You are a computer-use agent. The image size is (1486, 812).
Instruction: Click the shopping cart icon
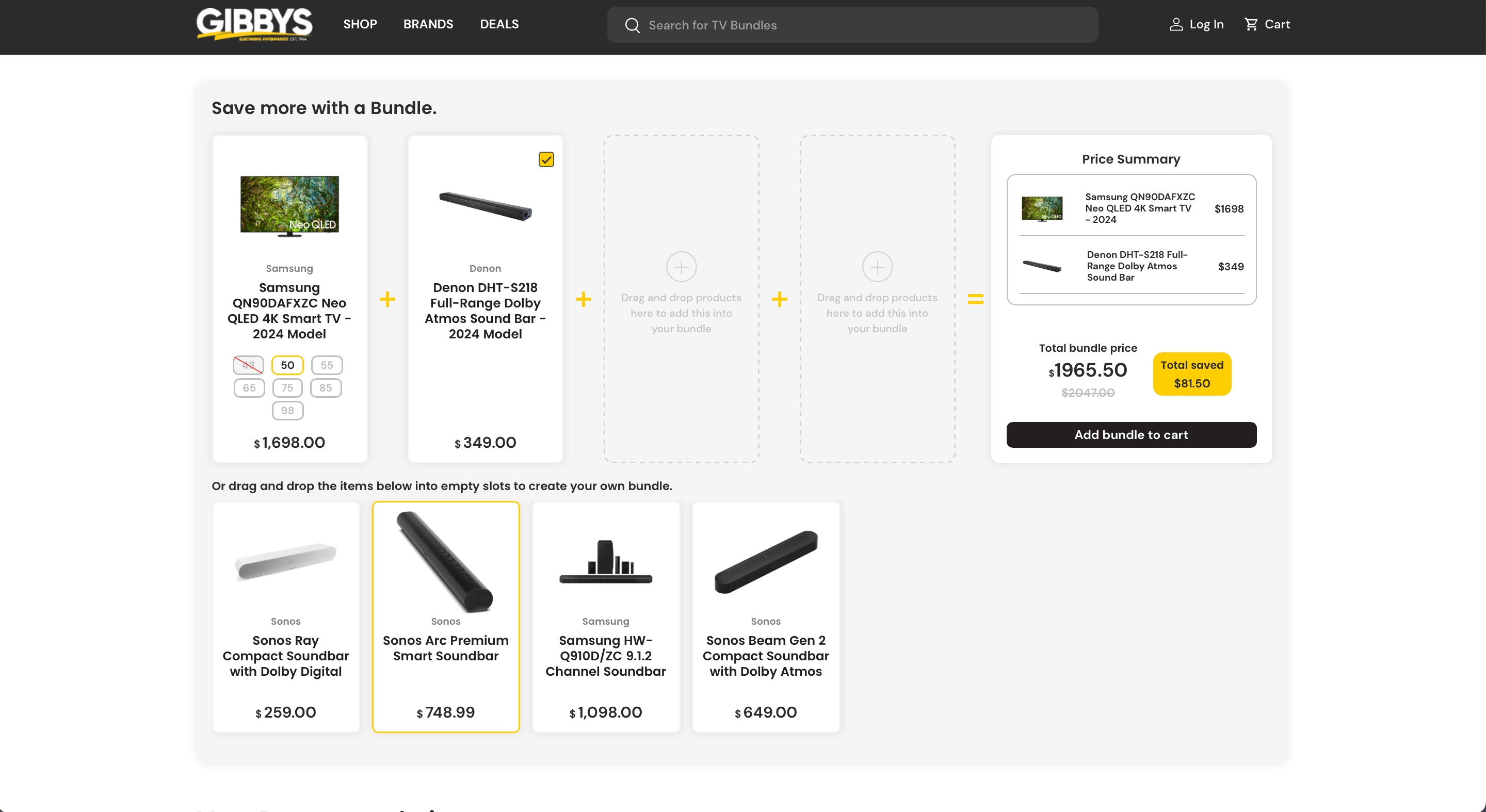[1251, 24]
